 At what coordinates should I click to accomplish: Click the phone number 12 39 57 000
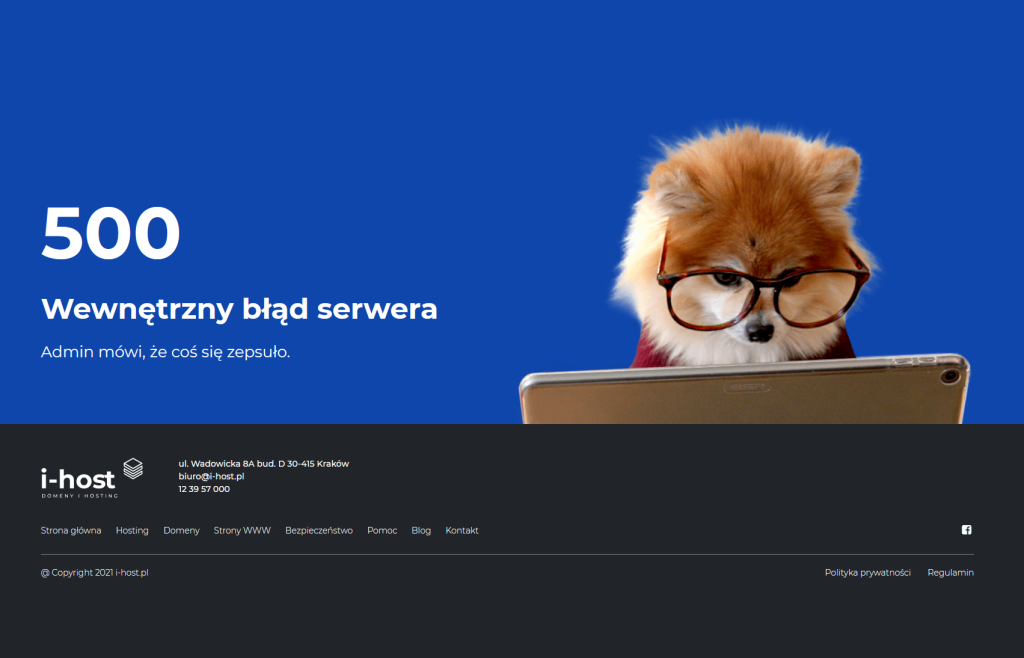click(x=204, y=489)
